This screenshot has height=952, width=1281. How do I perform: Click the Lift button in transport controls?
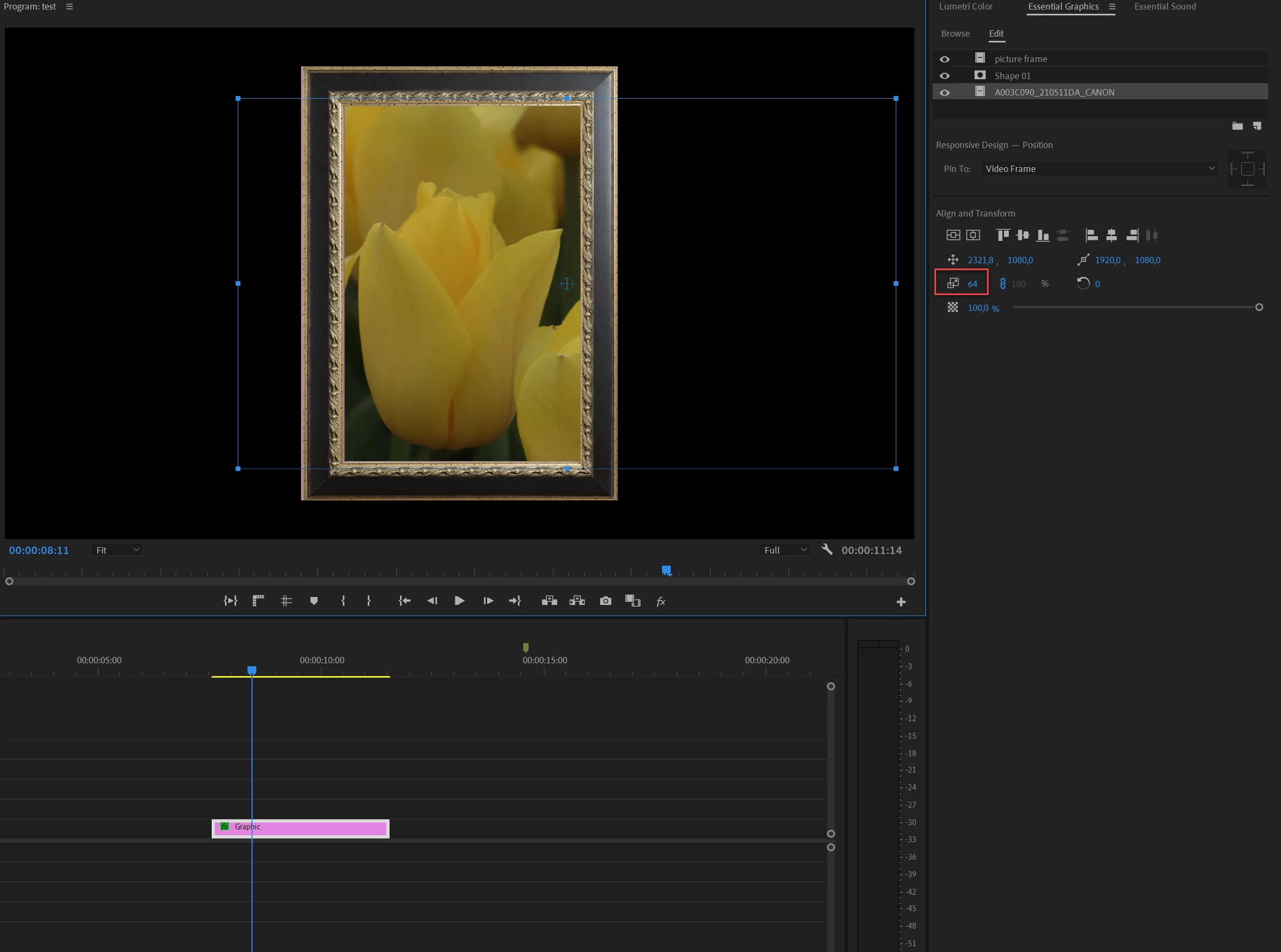(549, 601)
